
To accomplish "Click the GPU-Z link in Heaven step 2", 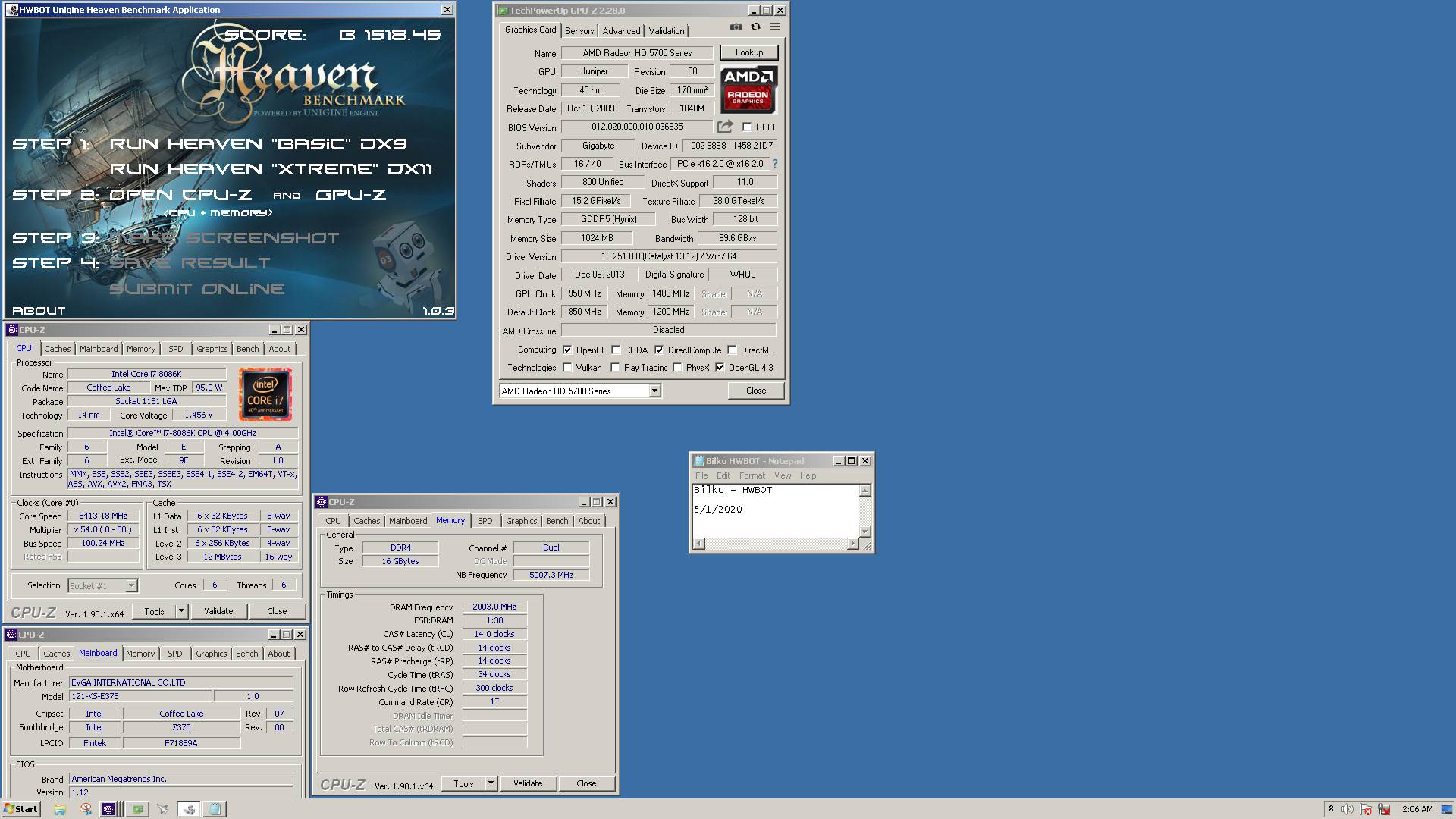I will pyautogui.click(x=350, y=195).
